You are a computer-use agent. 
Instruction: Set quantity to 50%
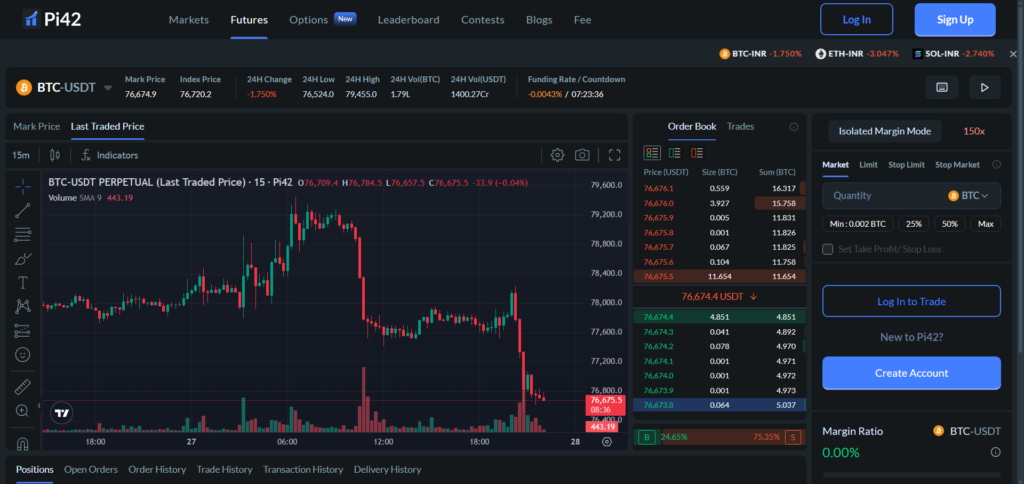coord(950,224)
